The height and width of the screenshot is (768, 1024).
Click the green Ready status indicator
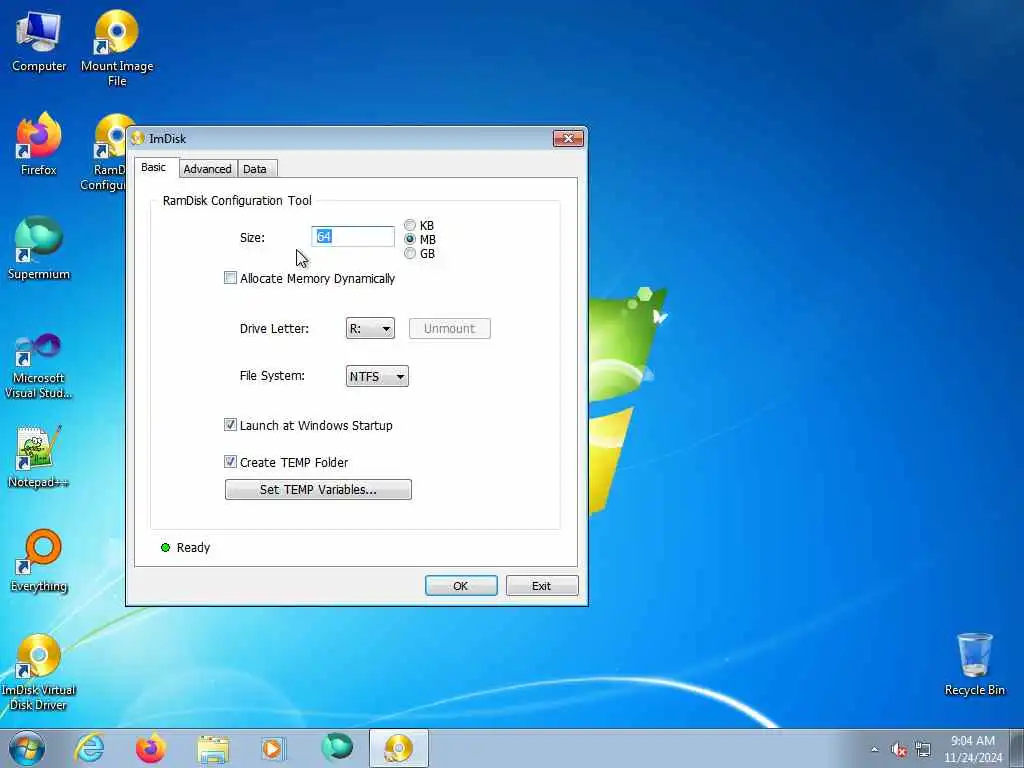[x=165, y=547]
